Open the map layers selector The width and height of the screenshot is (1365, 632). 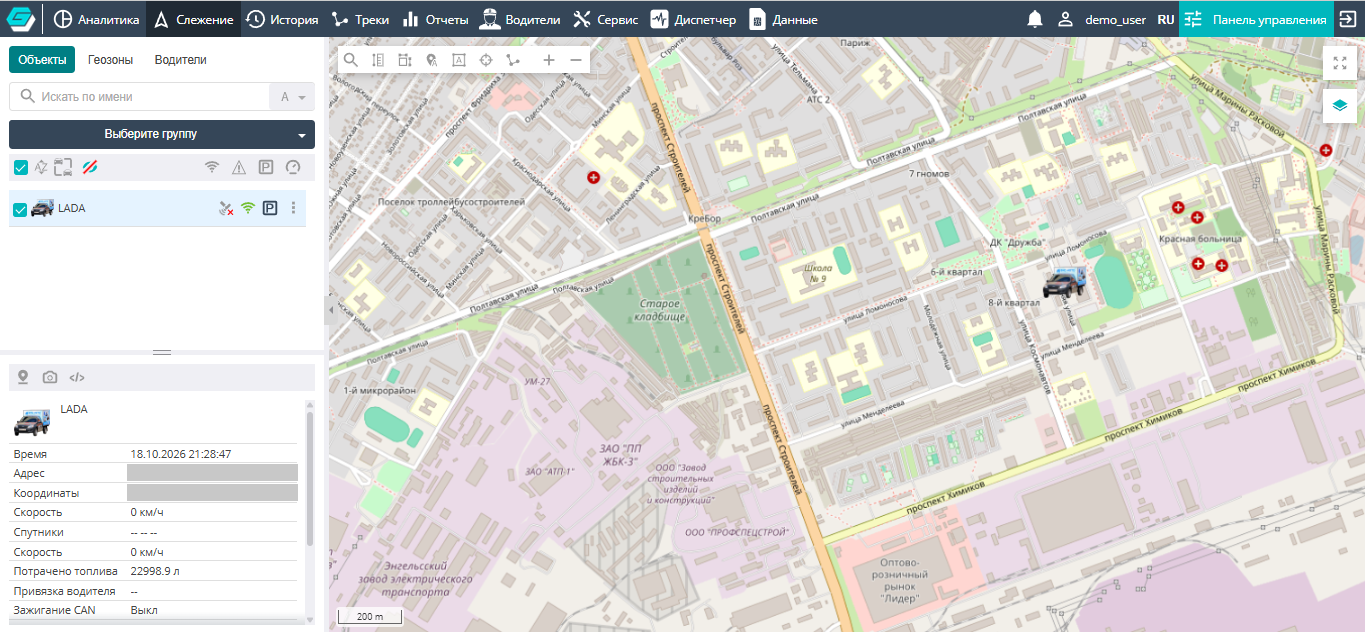coord(1340,105)
